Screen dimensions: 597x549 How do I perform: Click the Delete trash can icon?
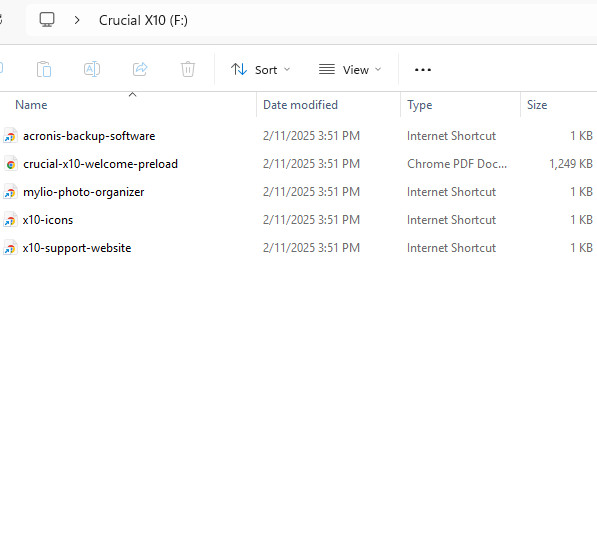click(188, 69)
